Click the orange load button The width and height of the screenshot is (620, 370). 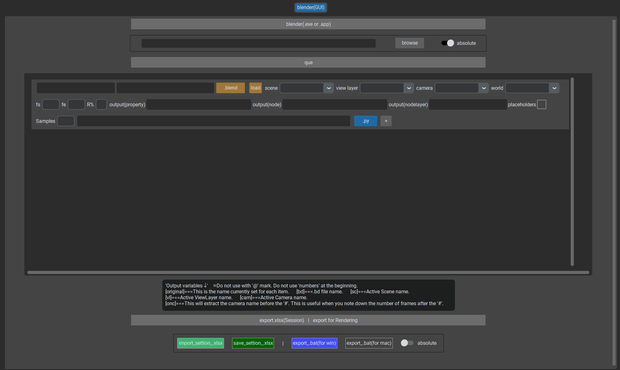[x=255, y=88]
